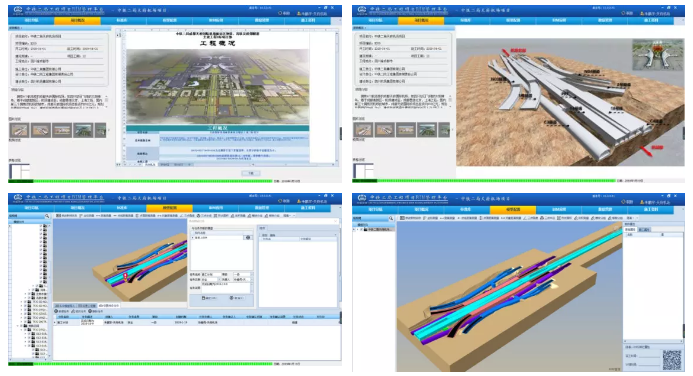Open first image thumbnail in top-left window gallery
This screenshot has height=376, width=693.
(x=19, y=130)
